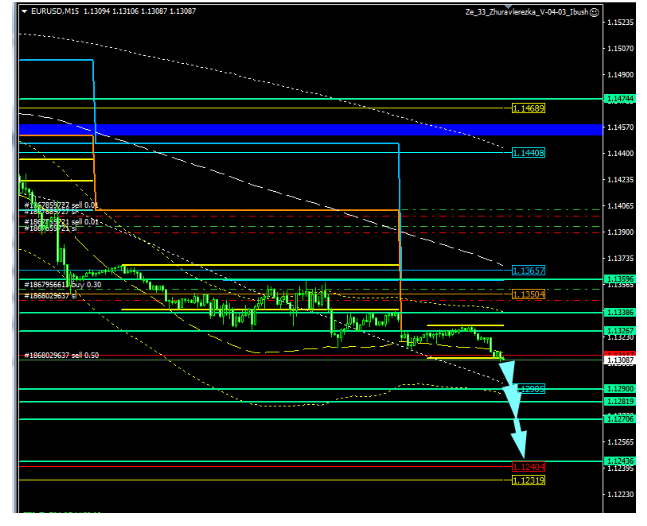Click the expert advisor smiley face icon
Image resolution: width=647 pixels, height=526 pixels.
pyautogui.click(x=595, y=13)
